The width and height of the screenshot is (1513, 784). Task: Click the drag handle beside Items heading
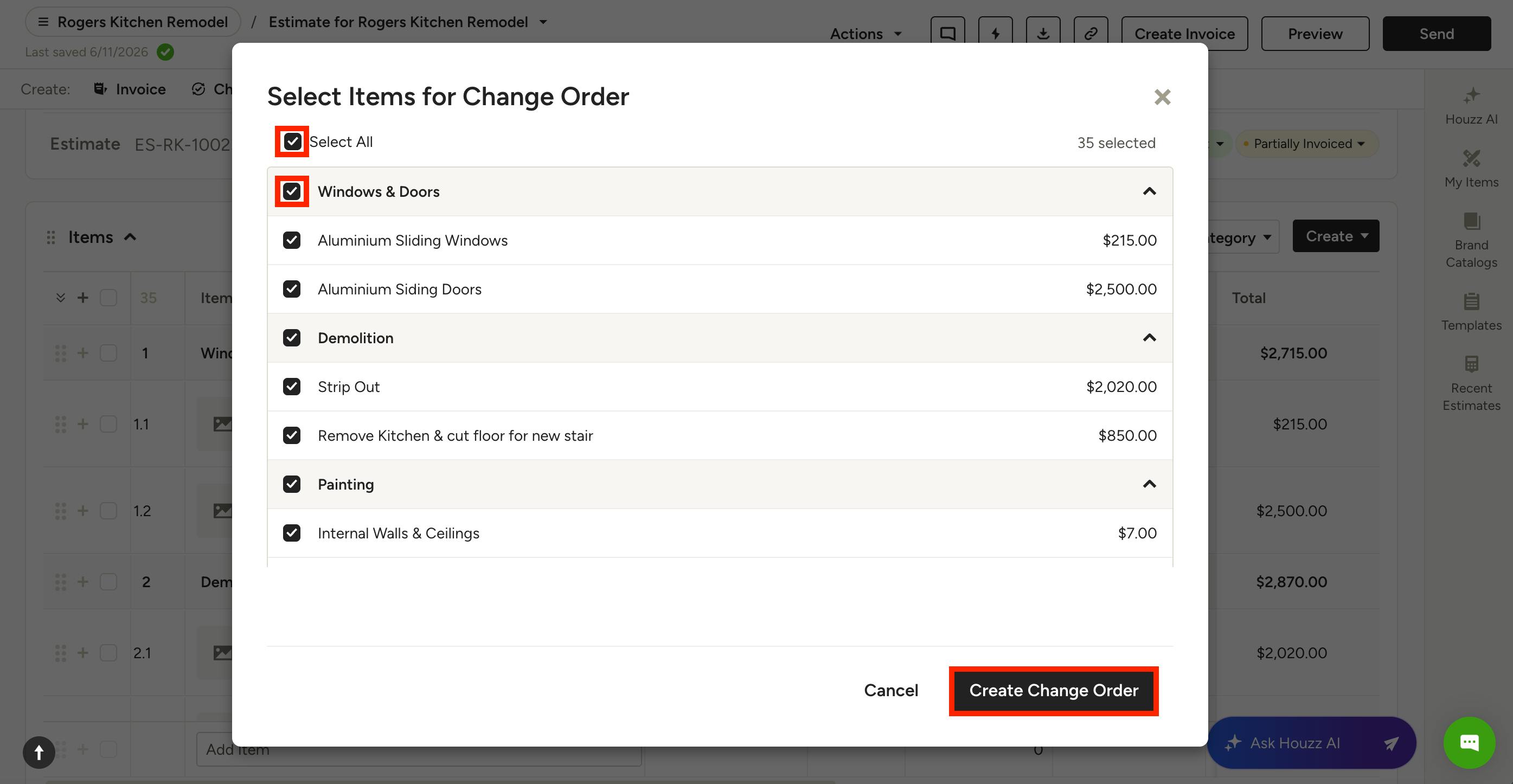[x=51, y=237]
